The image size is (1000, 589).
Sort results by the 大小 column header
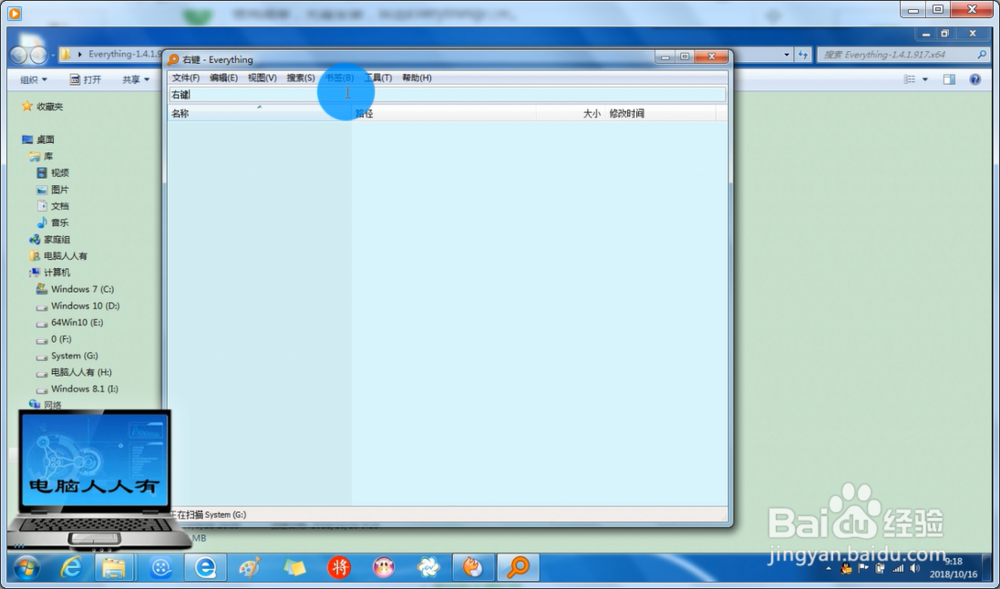tap(570, 113)
